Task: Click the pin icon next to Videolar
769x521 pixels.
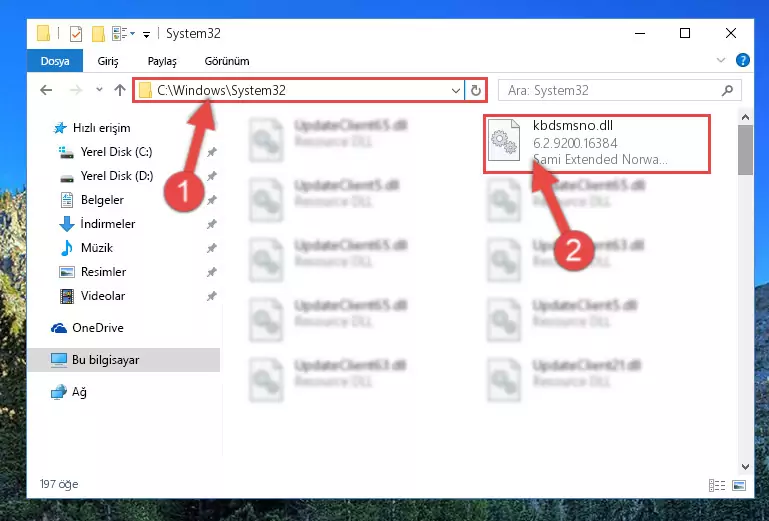Action: (211, 296)
